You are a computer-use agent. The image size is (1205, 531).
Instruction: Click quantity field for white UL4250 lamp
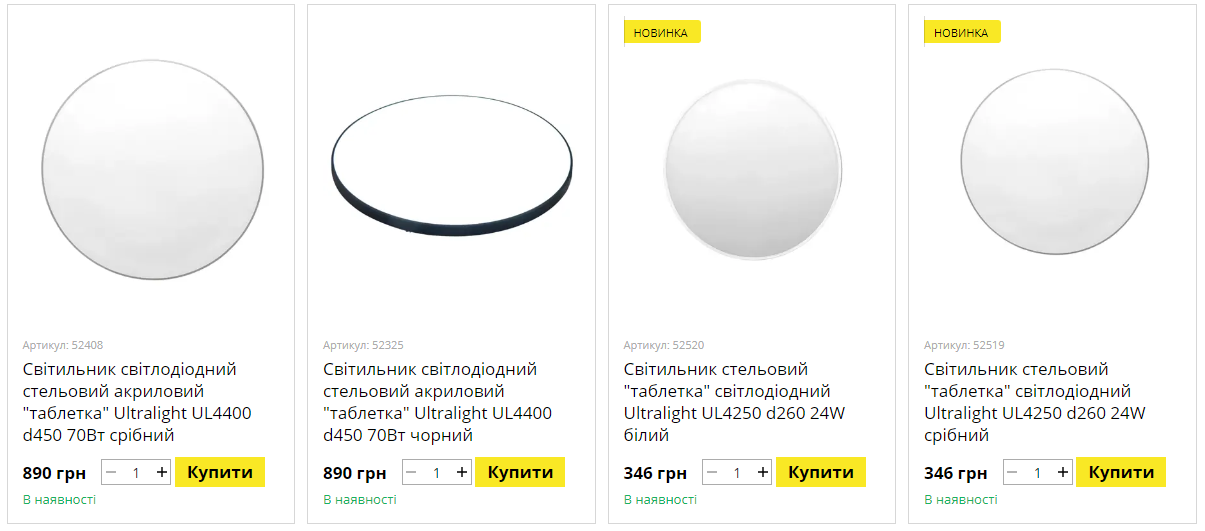click(x=737, y=473)
